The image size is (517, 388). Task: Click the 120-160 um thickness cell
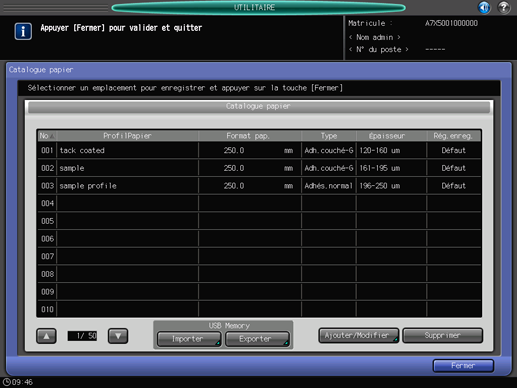pos(391,150)
